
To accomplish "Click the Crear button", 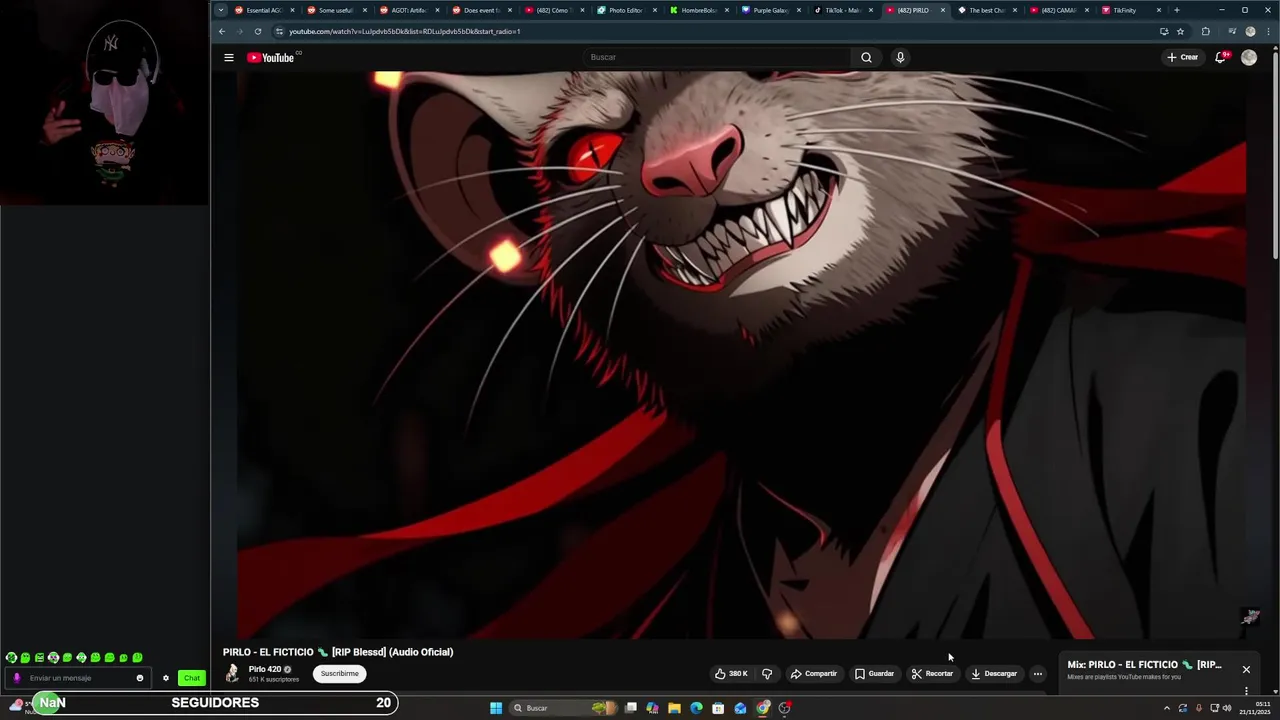I will click(x=1182, y=57).
